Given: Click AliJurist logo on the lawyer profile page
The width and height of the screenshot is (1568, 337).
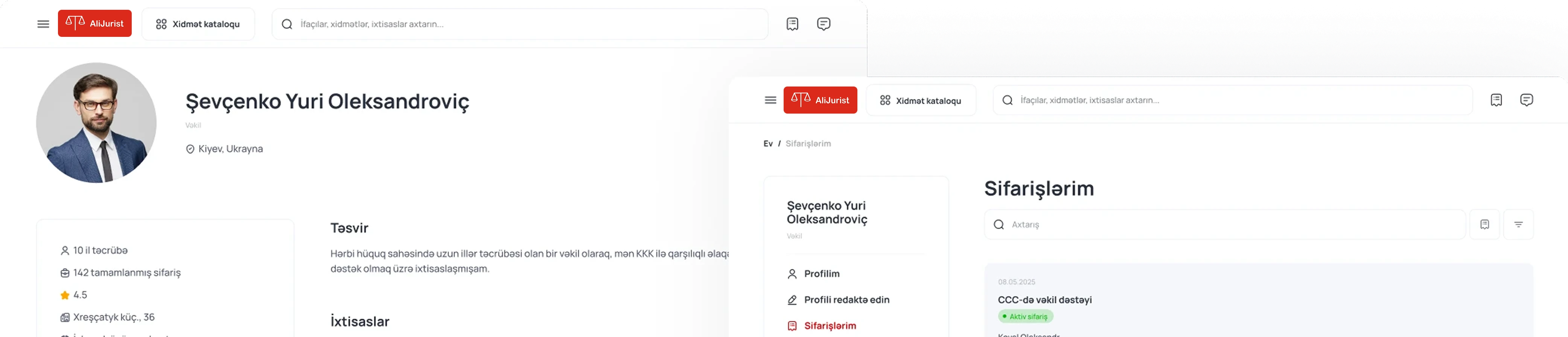Looking at the screenshot, I should pos(94,24).
